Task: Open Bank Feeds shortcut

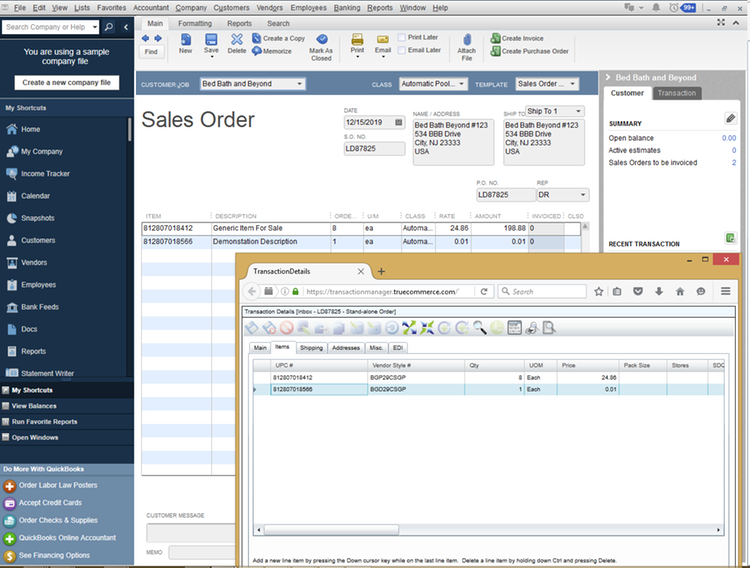Action: tap(40, 307)
